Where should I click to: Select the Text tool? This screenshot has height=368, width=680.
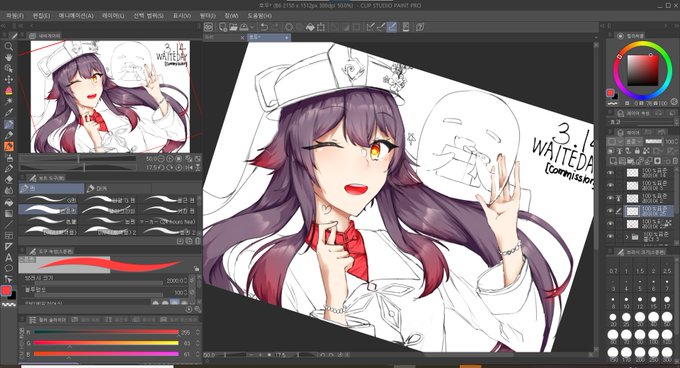(x=8, y=257)
